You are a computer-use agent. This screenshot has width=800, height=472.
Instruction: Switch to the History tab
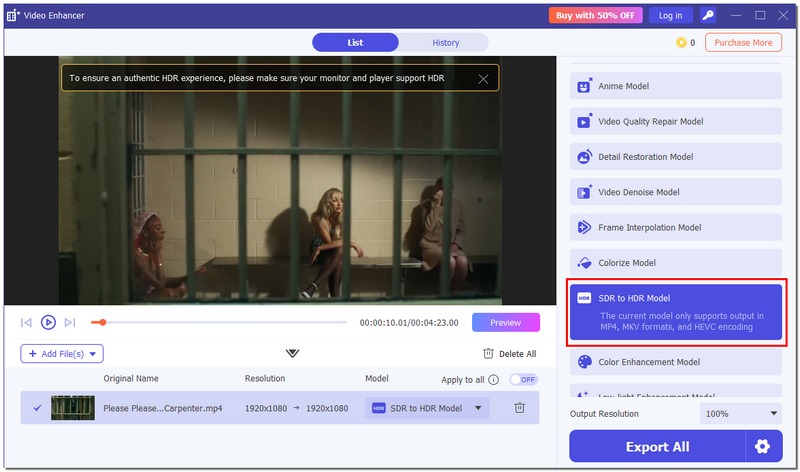click(445, 42)
